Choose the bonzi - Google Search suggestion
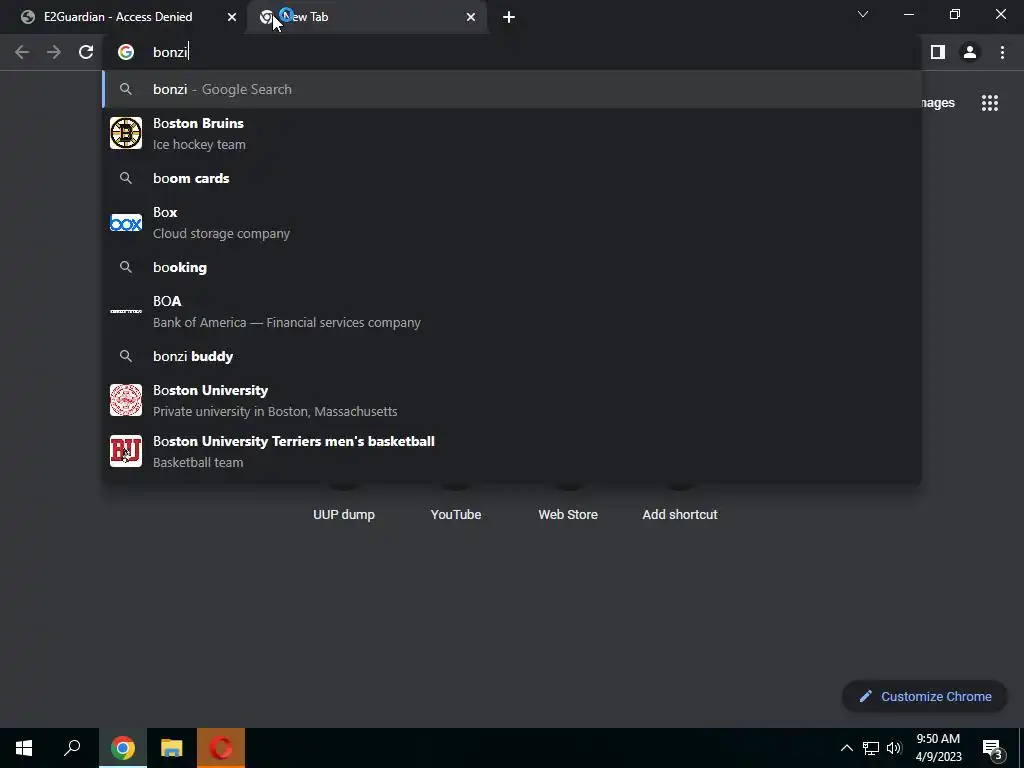The image size is (1024, 768). (x=512, y=89)
